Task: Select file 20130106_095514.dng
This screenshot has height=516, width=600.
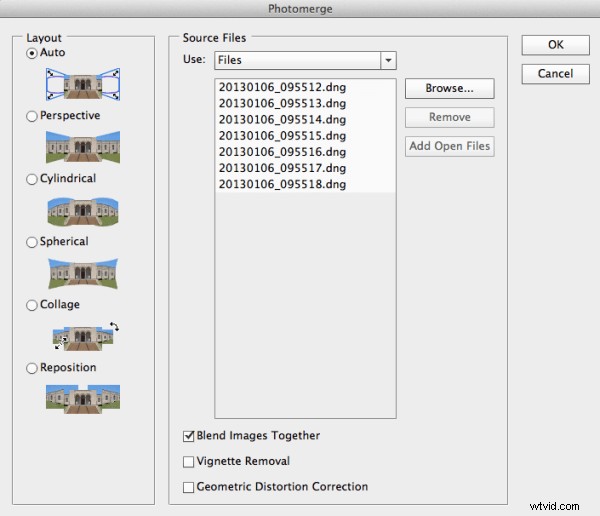Action: [x=305, y=119]
